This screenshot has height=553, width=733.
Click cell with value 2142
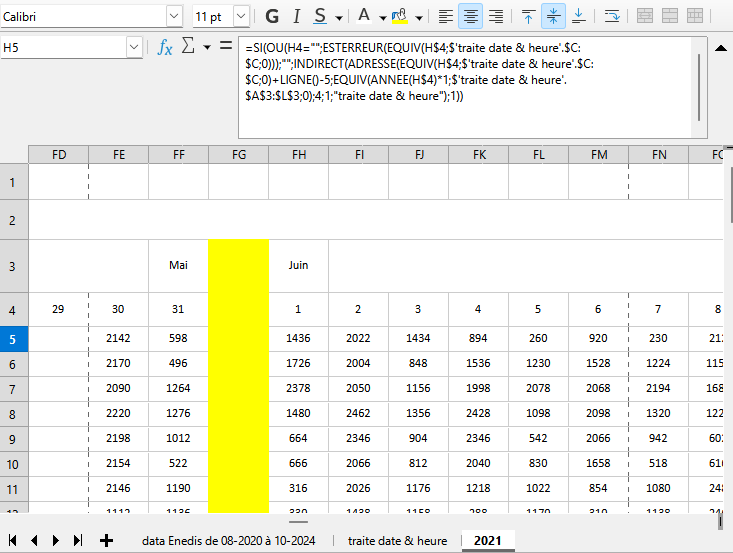(118, 339)
